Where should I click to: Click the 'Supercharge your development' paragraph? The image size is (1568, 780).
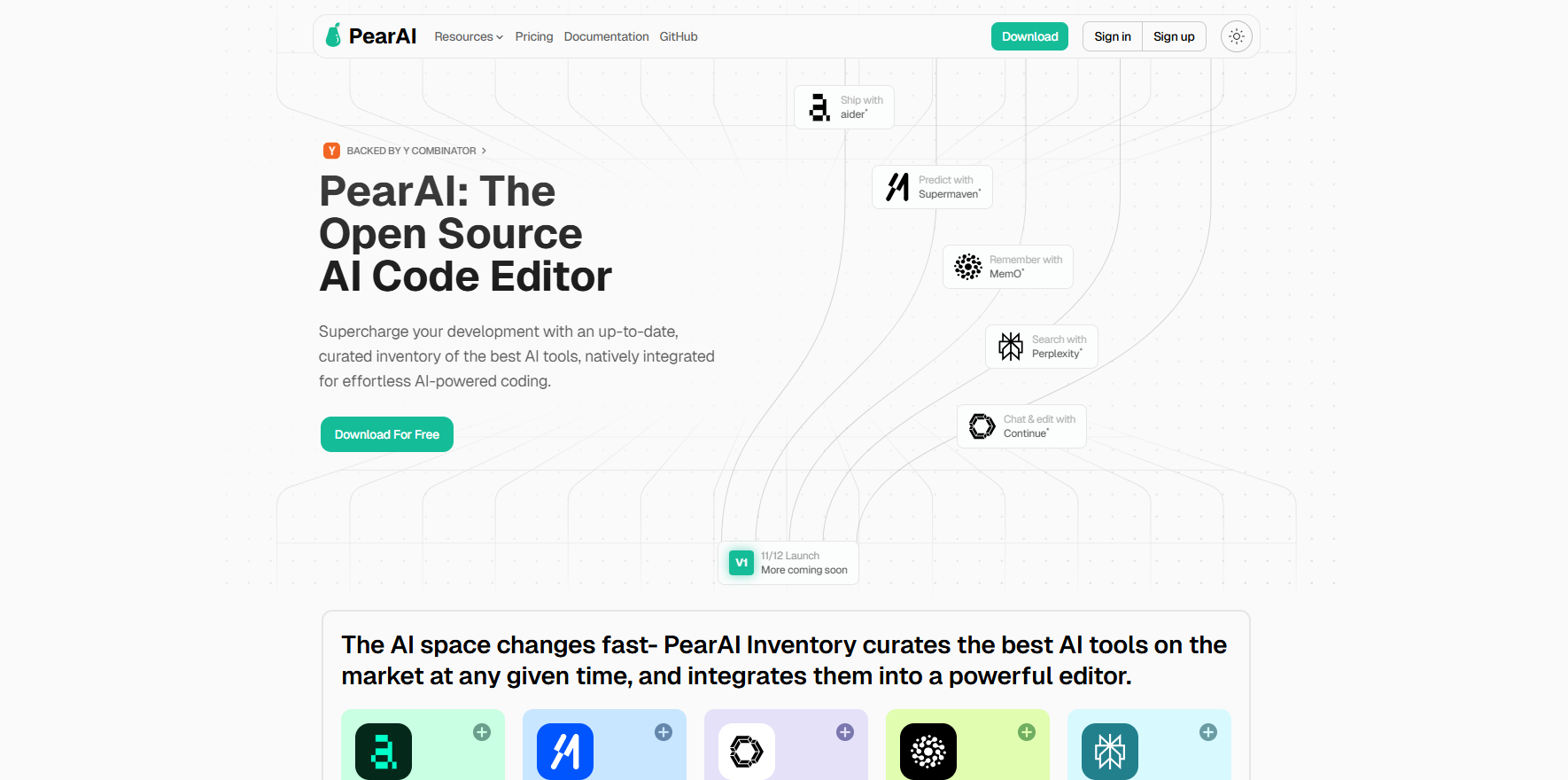(516, 356)
